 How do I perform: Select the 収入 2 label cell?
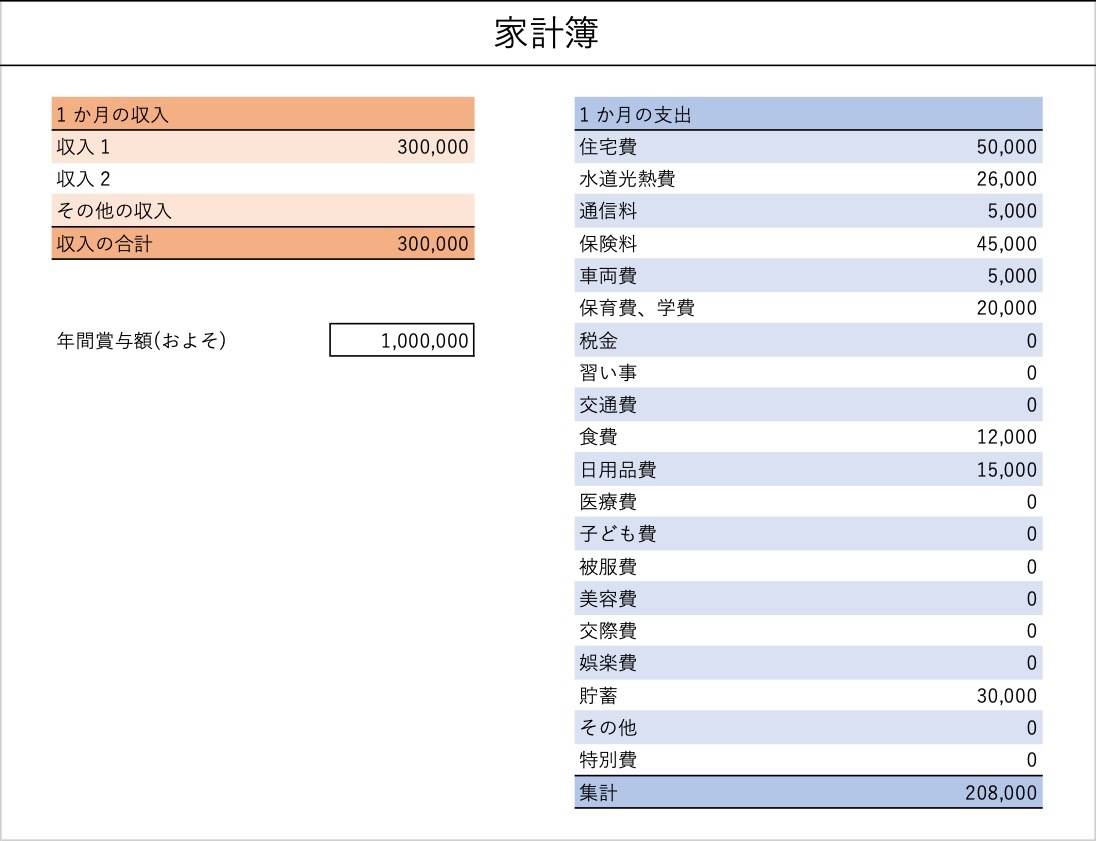click(x=83, y=179)
